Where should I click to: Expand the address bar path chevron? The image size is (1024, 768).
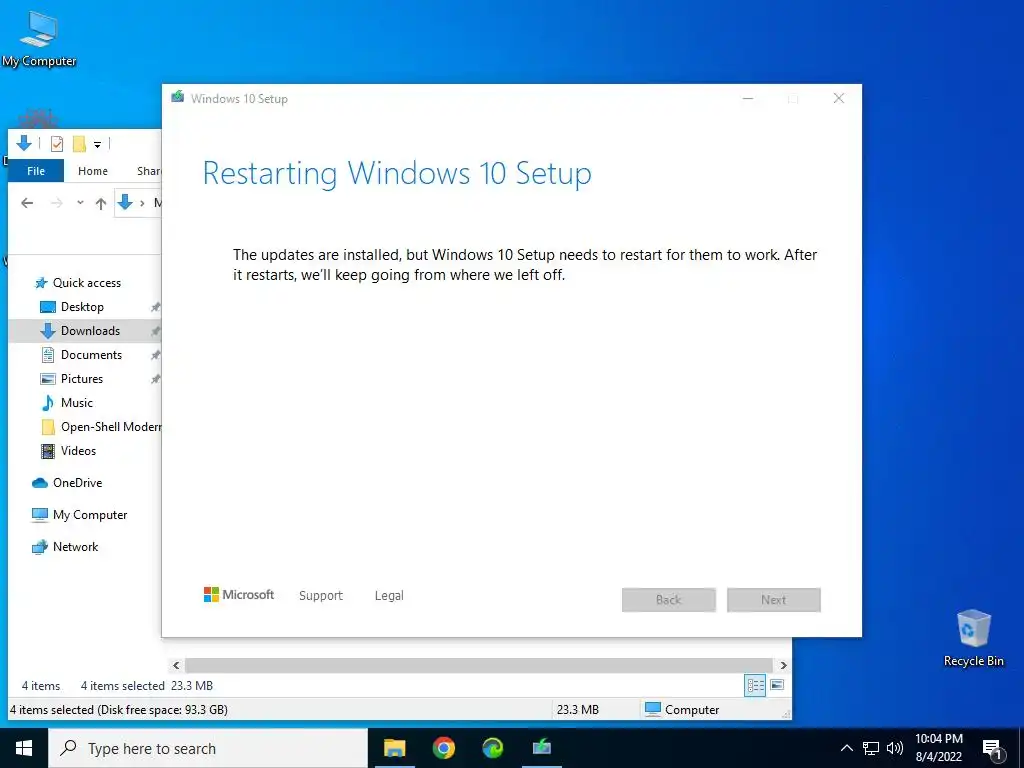pyautogui.click(x=142, y=203)
